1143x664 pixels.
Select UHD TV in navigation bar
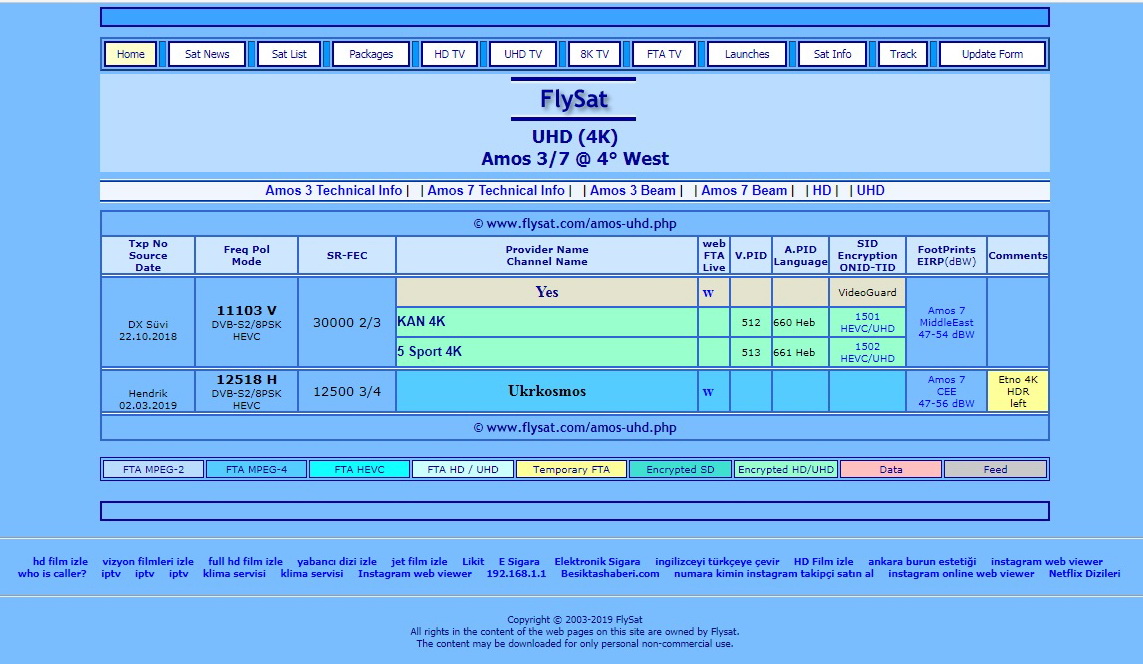click(x=523, y=54)
